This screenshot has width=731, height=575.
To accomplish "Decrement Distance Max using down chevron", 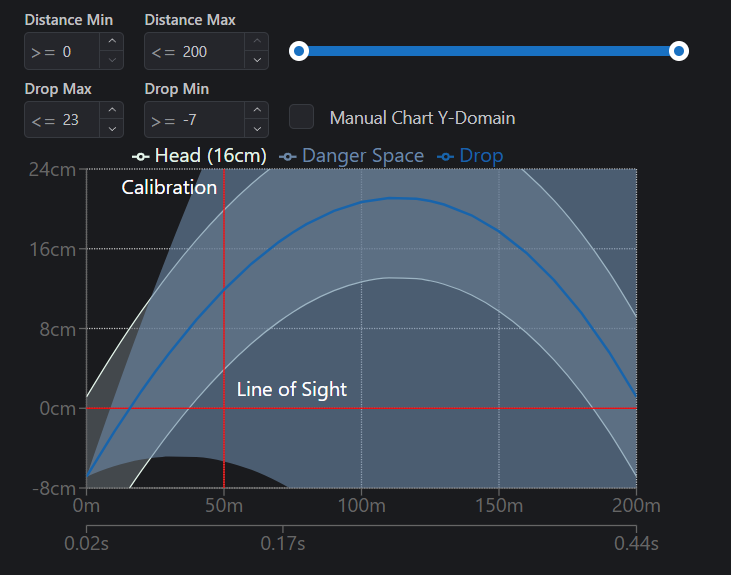I will click(257, 60).
